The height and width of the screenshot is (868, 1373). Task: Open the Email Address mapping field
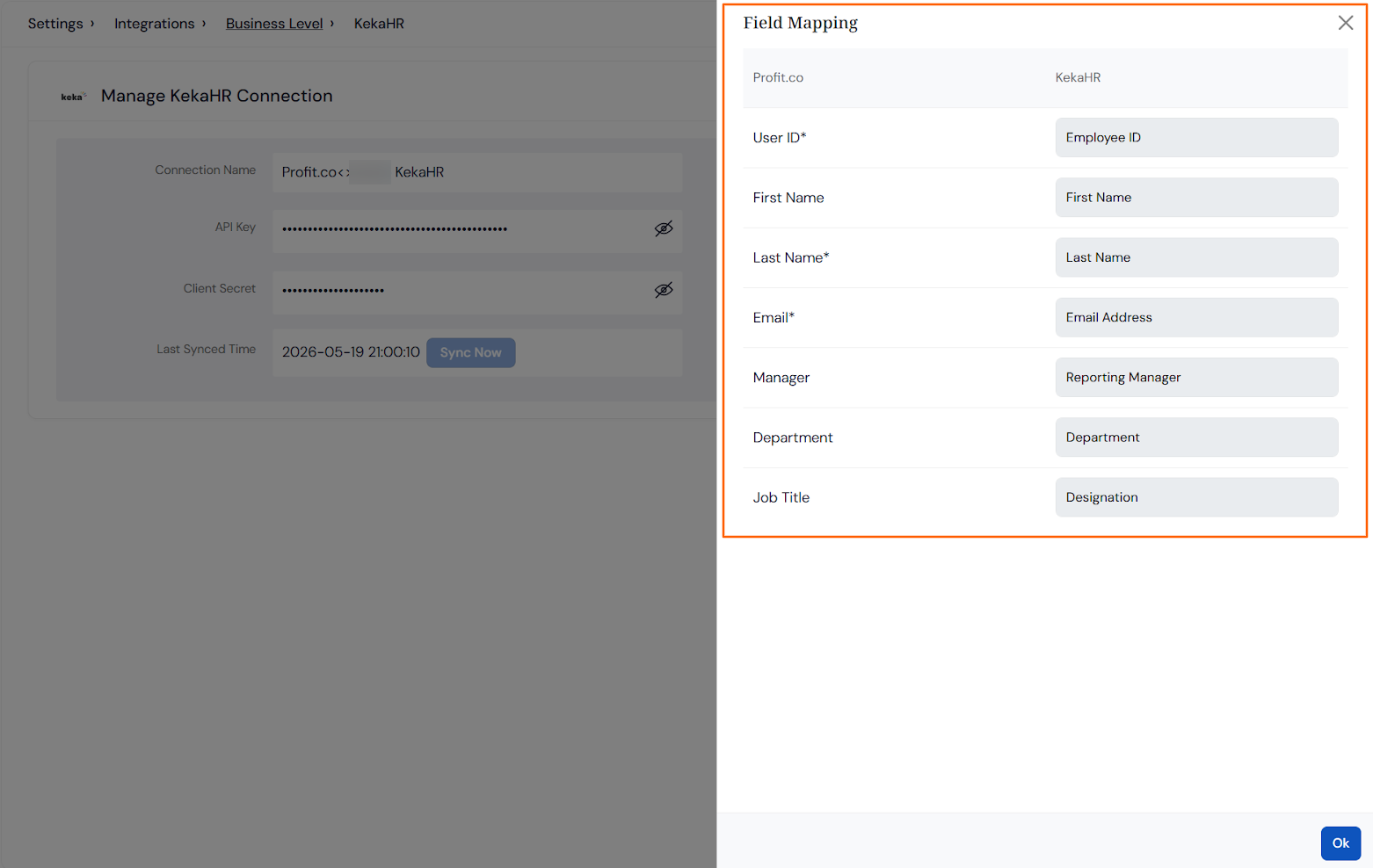coord(1196,317)
